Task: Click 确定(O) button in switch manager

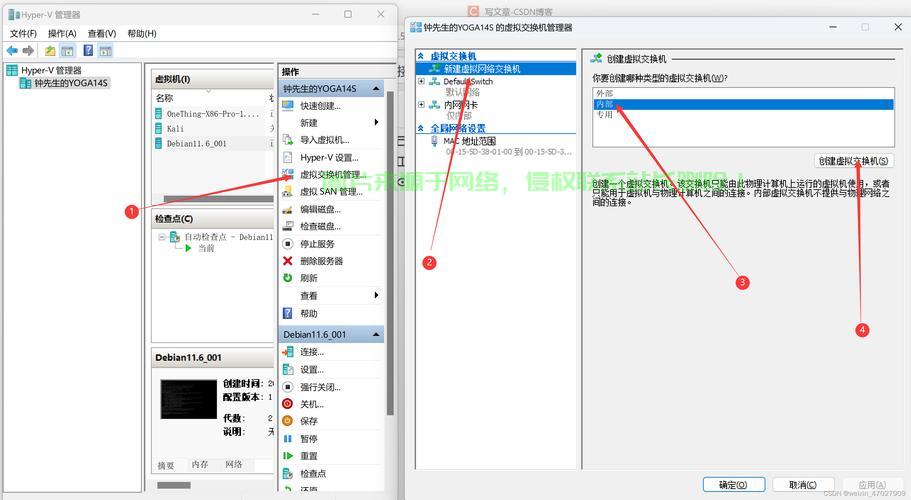Action: pyautogui.click(x=733, y=485)
